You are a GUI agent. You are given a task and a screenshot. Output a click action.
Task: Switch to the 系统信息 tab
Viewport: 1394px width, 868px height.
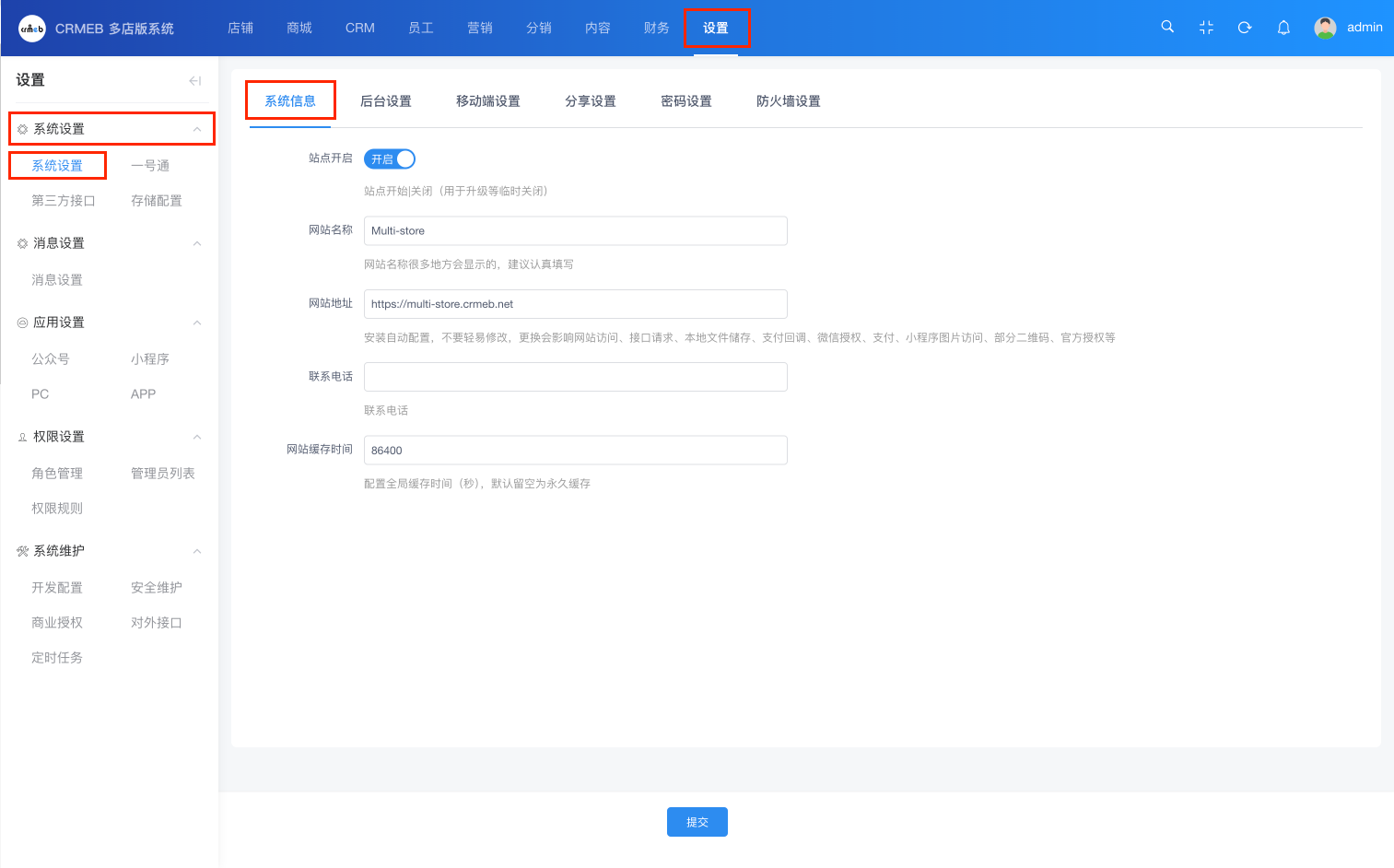pyautogui.click(x=290, y=100)
